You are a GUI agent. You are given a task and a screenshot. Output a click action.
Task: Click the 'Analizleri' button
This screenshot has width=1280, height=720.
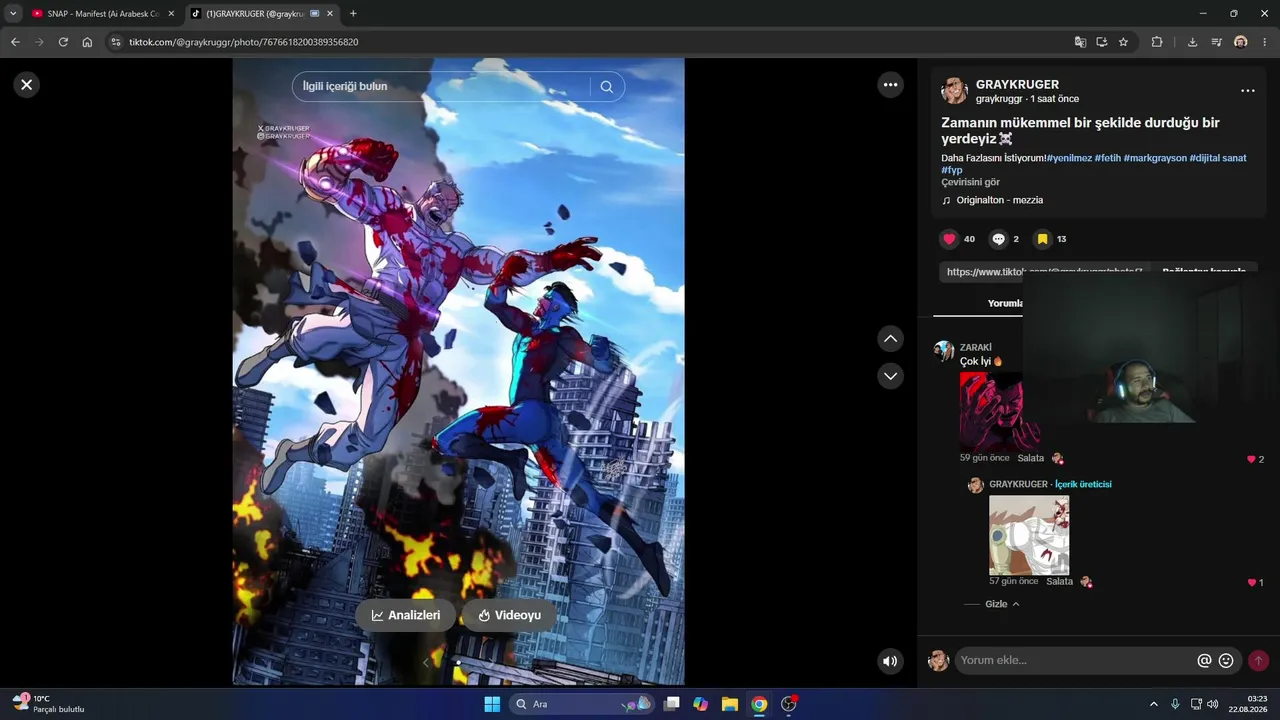click(406, 615)
